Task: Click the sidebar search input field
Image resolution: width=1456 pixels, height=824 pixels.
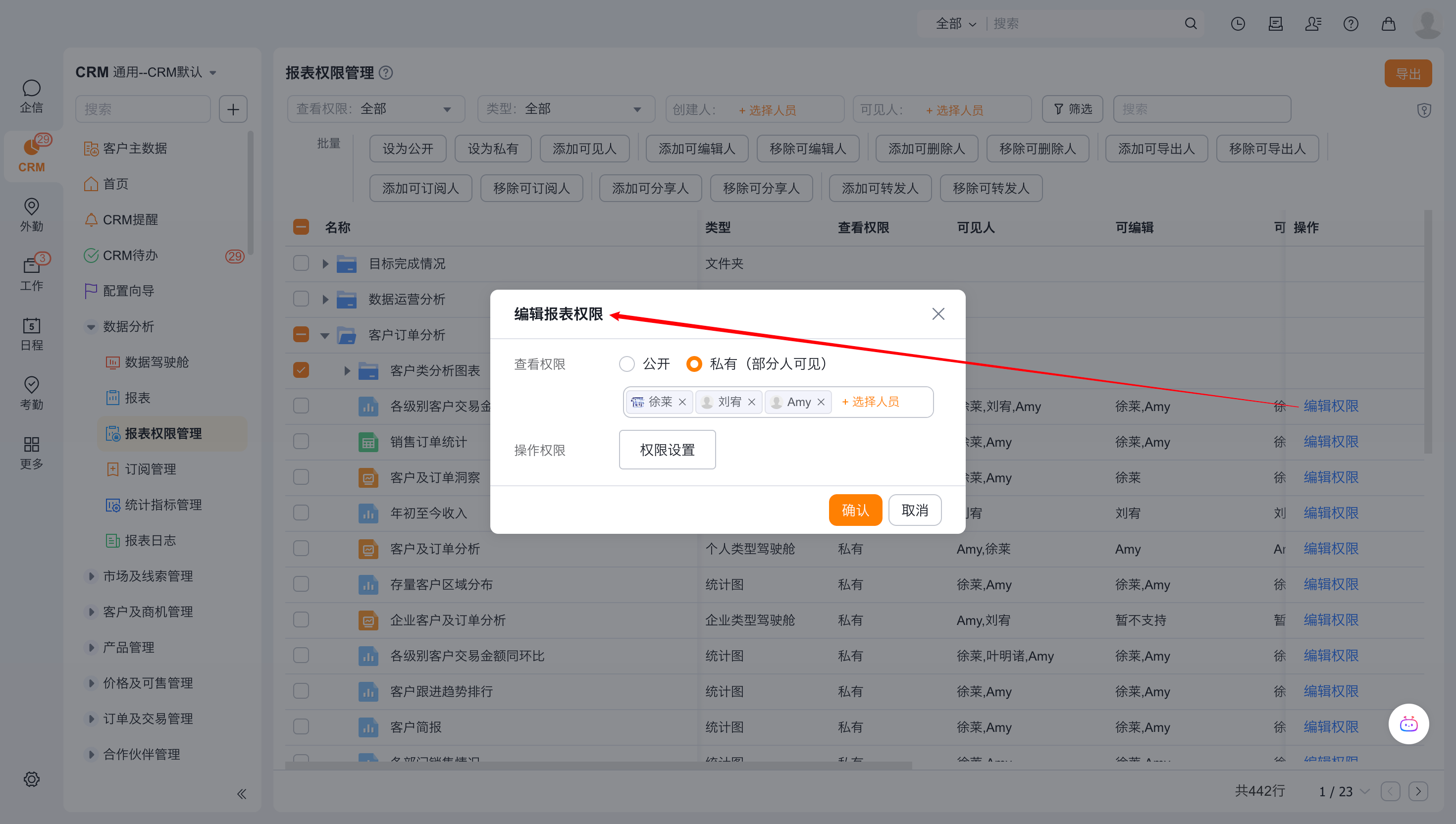Action: 143,109
